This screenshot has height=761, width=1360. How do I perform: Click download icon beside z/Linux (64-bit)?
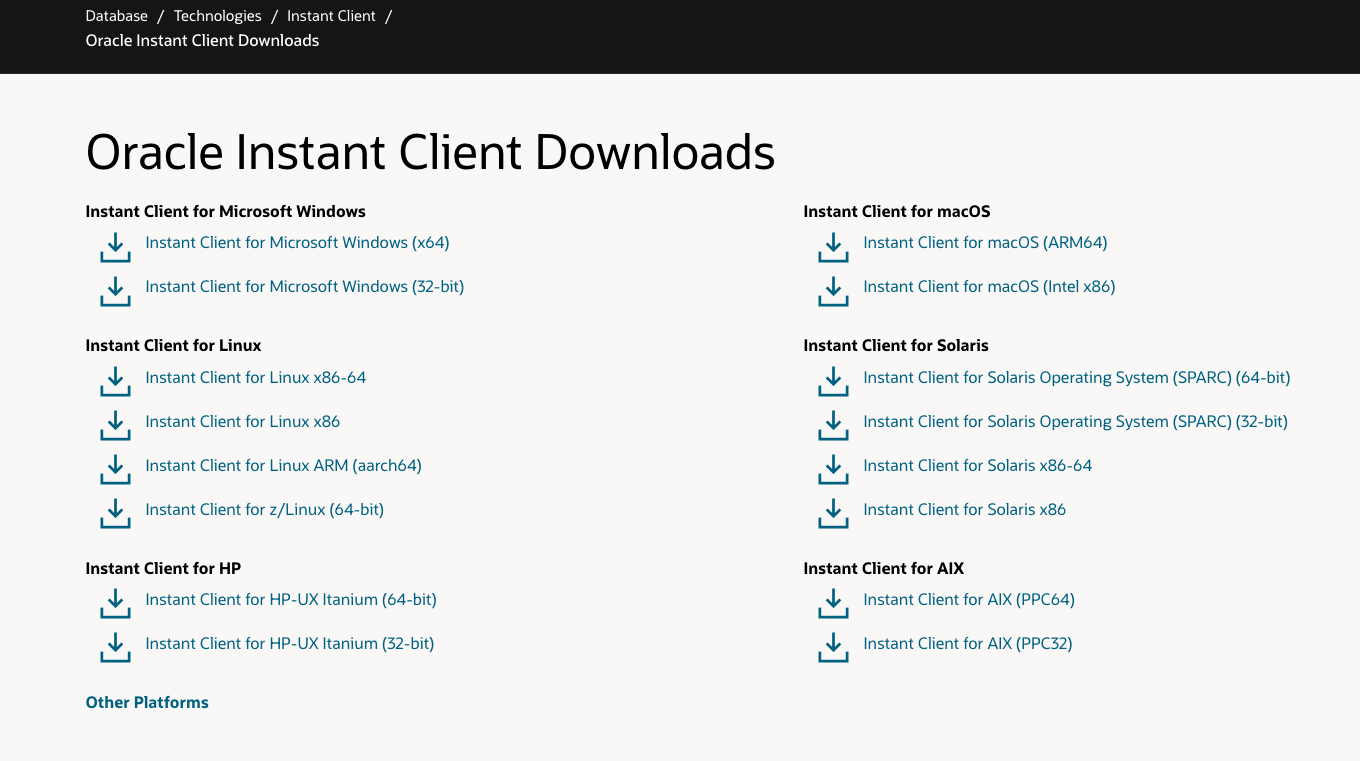[x=115, y=514]
